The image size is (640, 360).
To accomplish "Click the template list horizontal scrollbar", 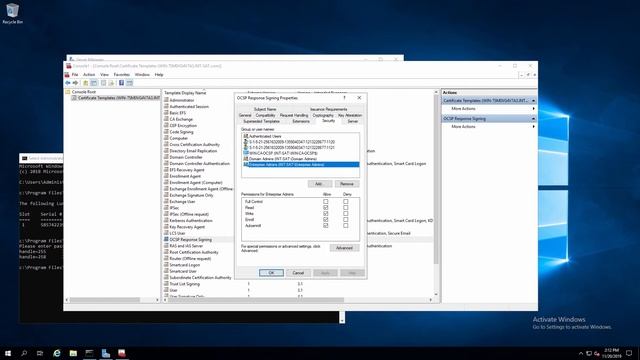I will coord(257,300).
